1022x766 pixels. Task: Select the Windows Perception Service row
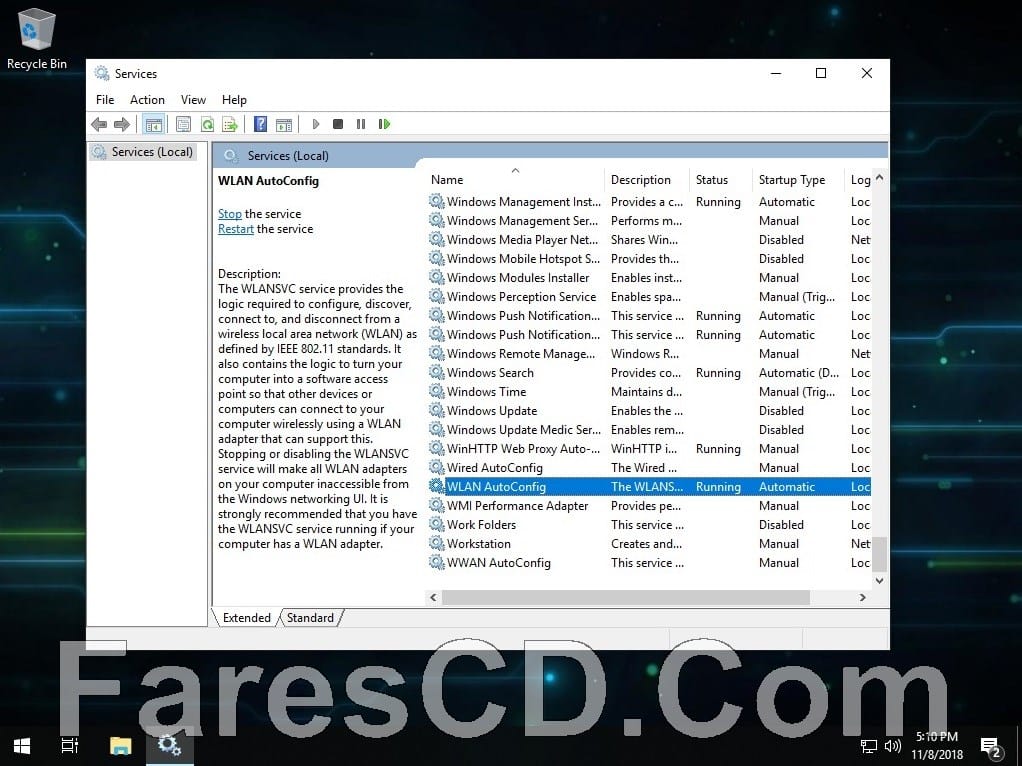(x=649, y=297)
